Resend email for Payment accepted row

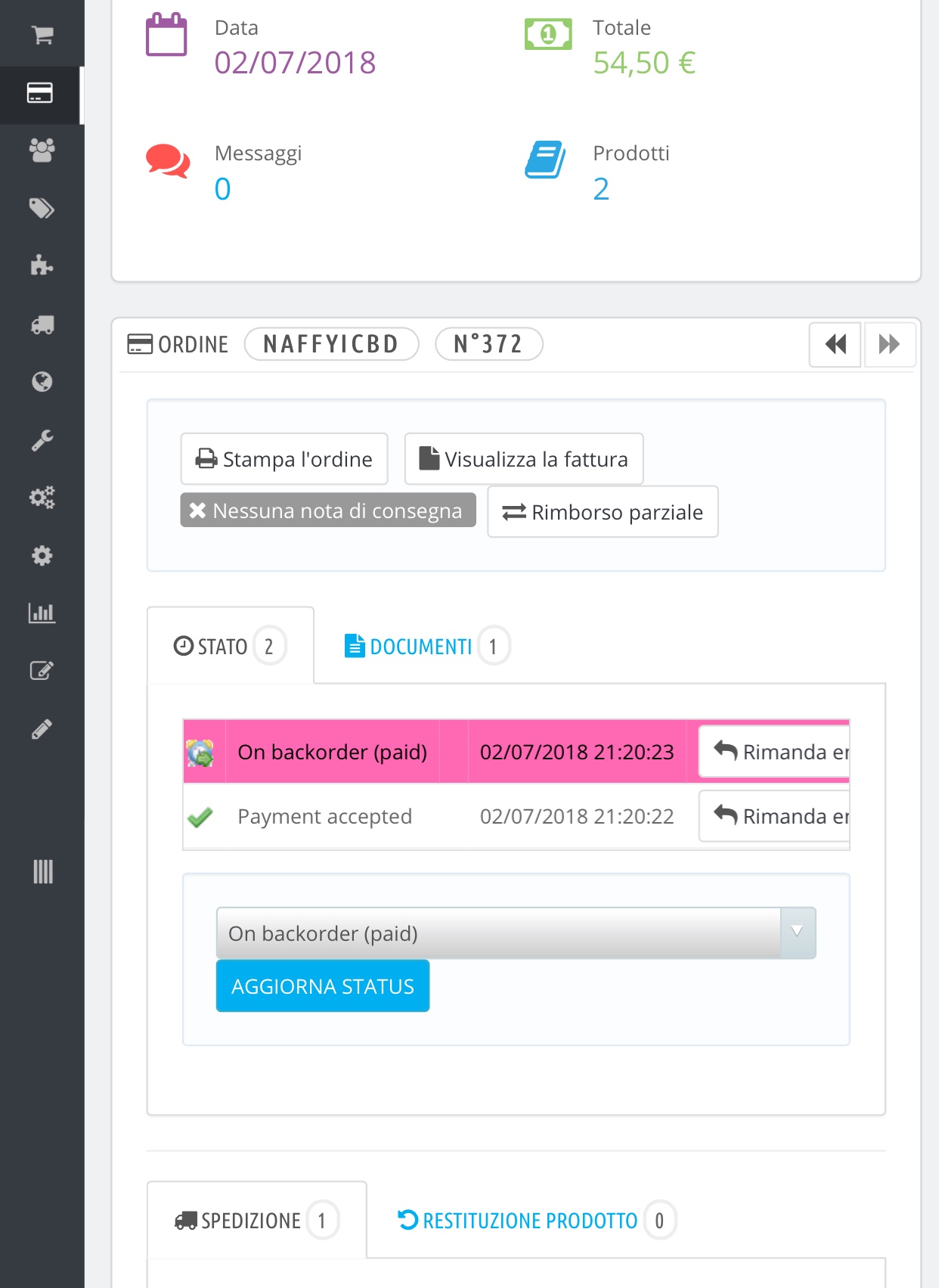coord(774,816)
